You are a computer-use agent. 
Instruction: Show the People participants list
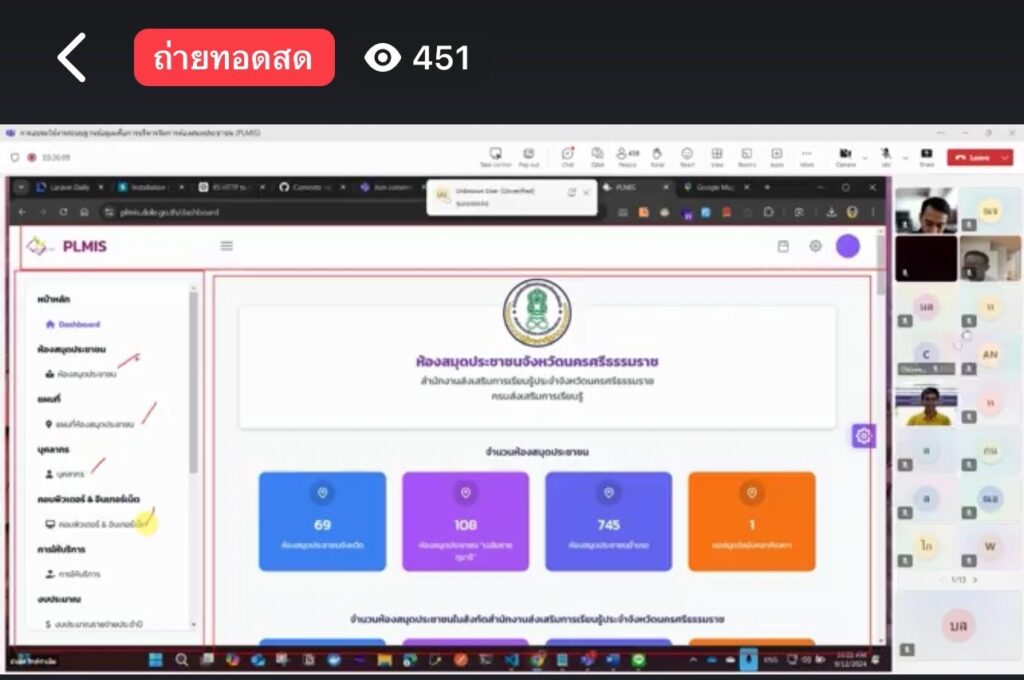point(627,156)
